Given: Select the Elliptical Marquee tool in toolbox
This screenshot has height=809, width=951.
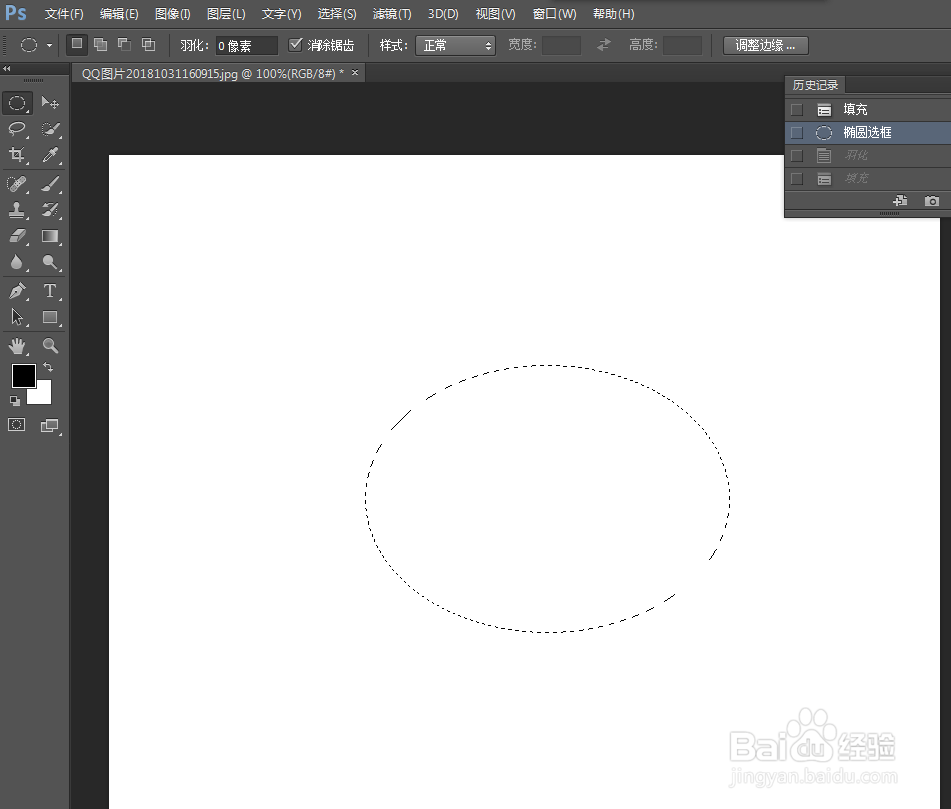Looking at the screenshot, I should pyautogui.click(x=17, y=103).
